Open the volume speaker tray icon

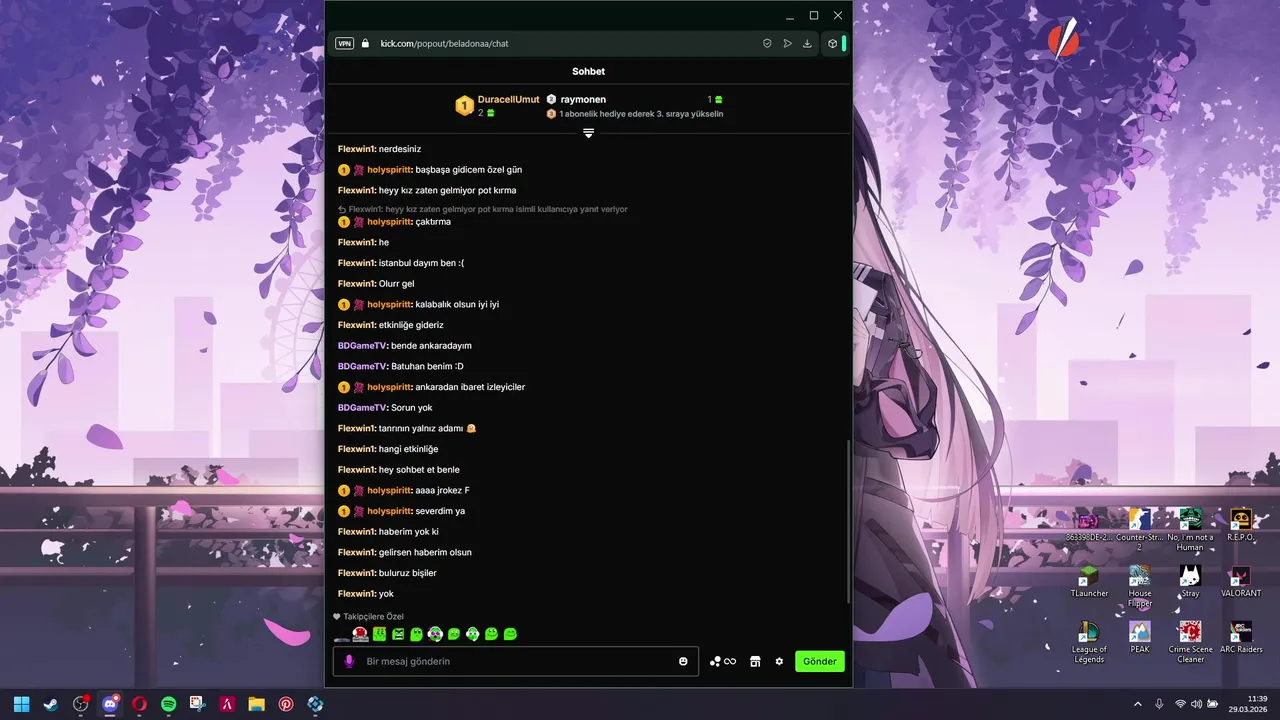tap(1196, 704)
